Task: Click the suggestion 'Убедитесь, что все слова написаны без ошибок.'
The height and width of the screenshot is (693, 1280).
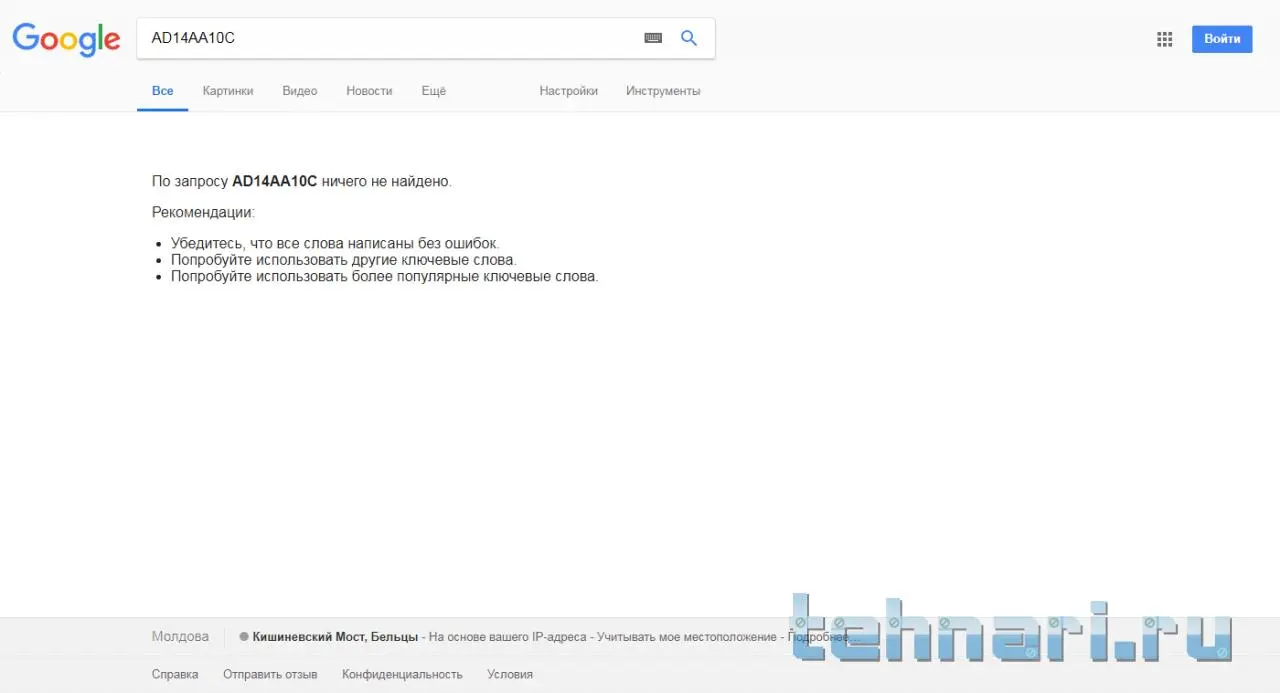Action: pyautogui.click(x=335, y=243)
